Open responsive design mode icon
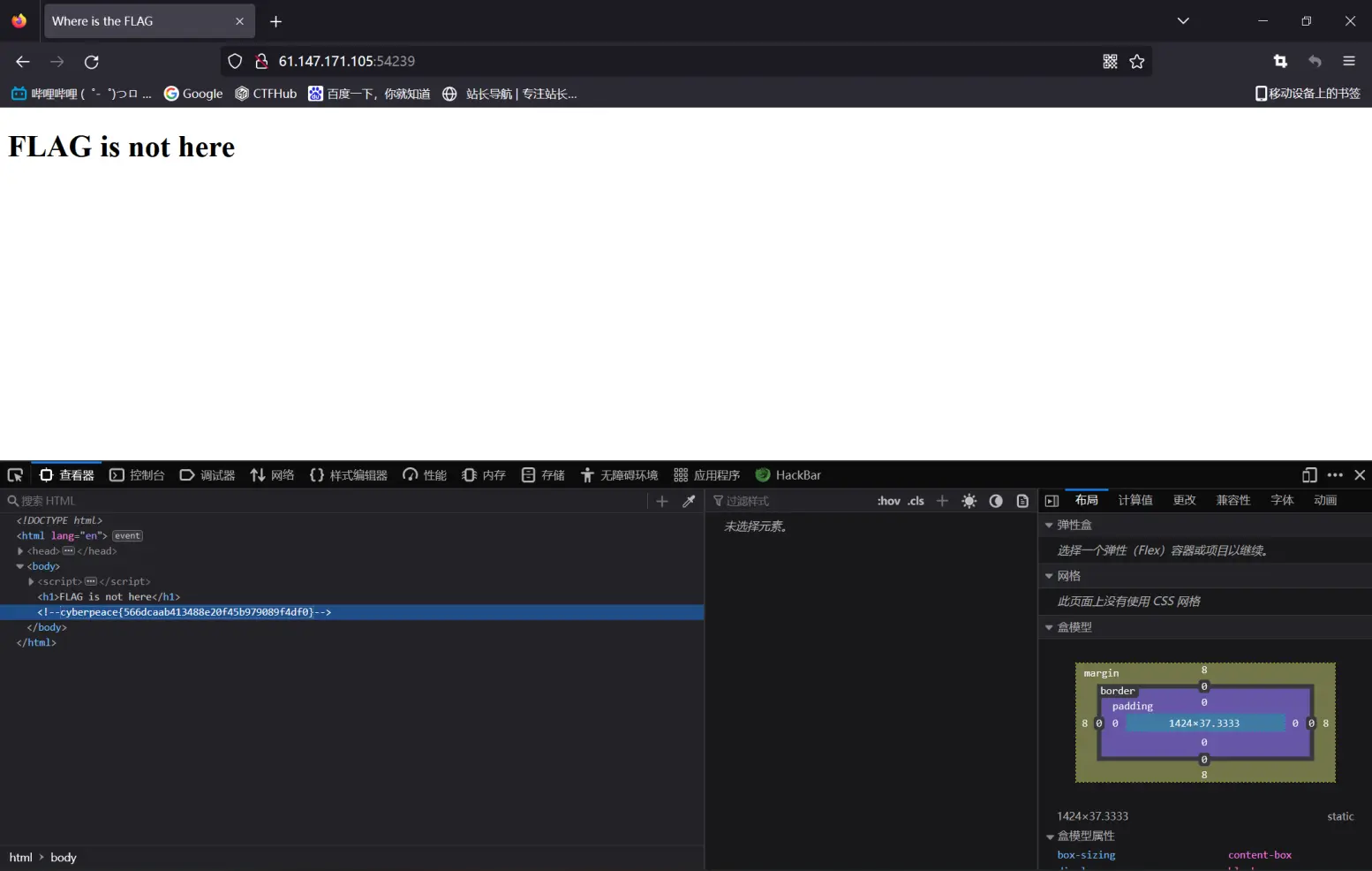The height and width of the screenshot is (871, 1372). coord(1309,475)
